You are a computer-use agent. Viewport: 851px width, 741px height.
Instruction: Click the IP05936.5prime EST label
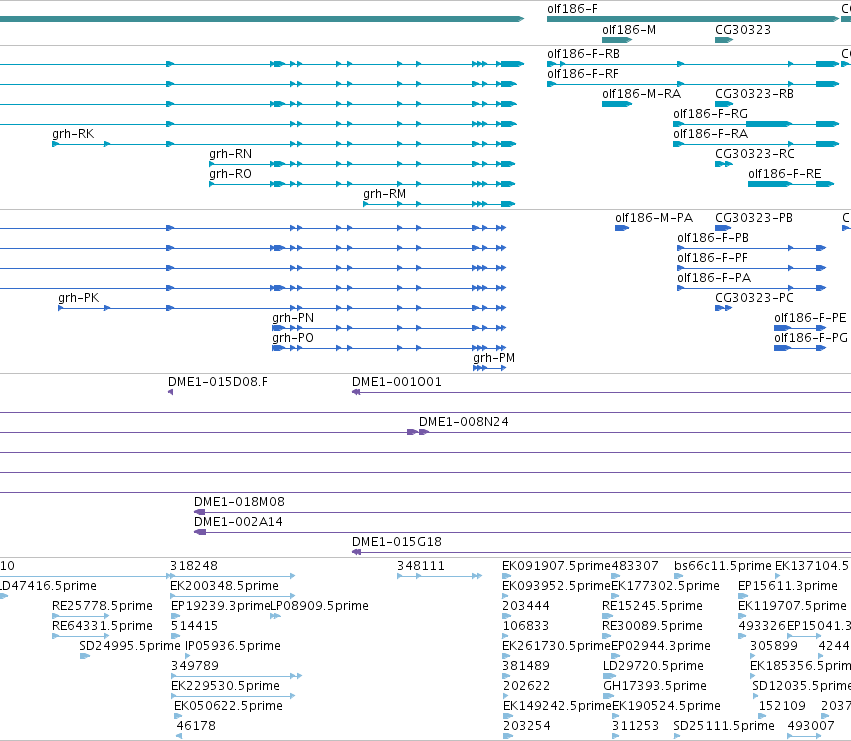click(x=233, y=646)
